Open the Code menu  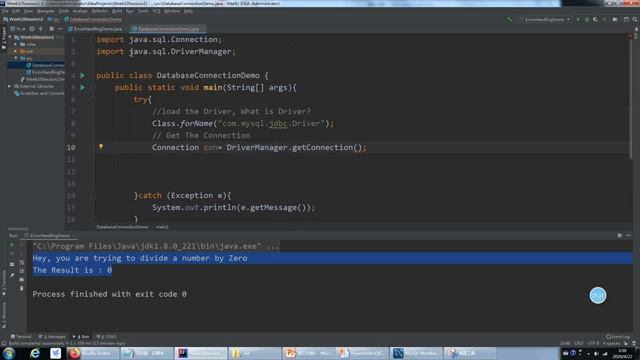tap(64, 11)
